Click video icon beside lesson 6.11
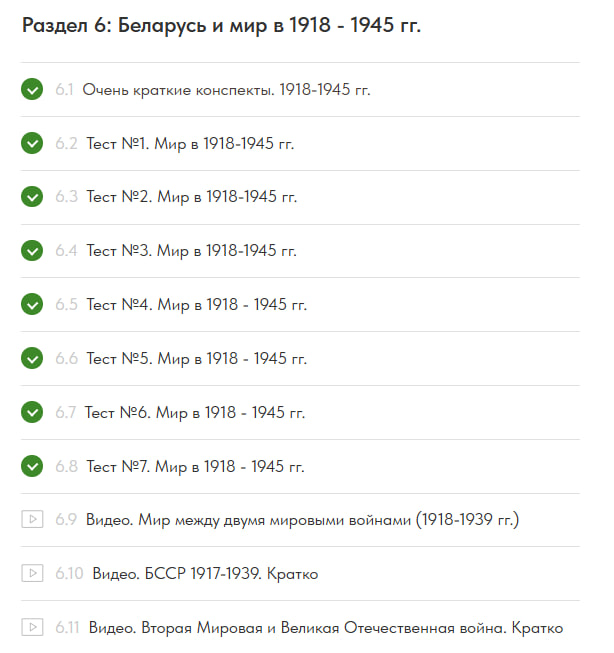 (x=32, y=628)
